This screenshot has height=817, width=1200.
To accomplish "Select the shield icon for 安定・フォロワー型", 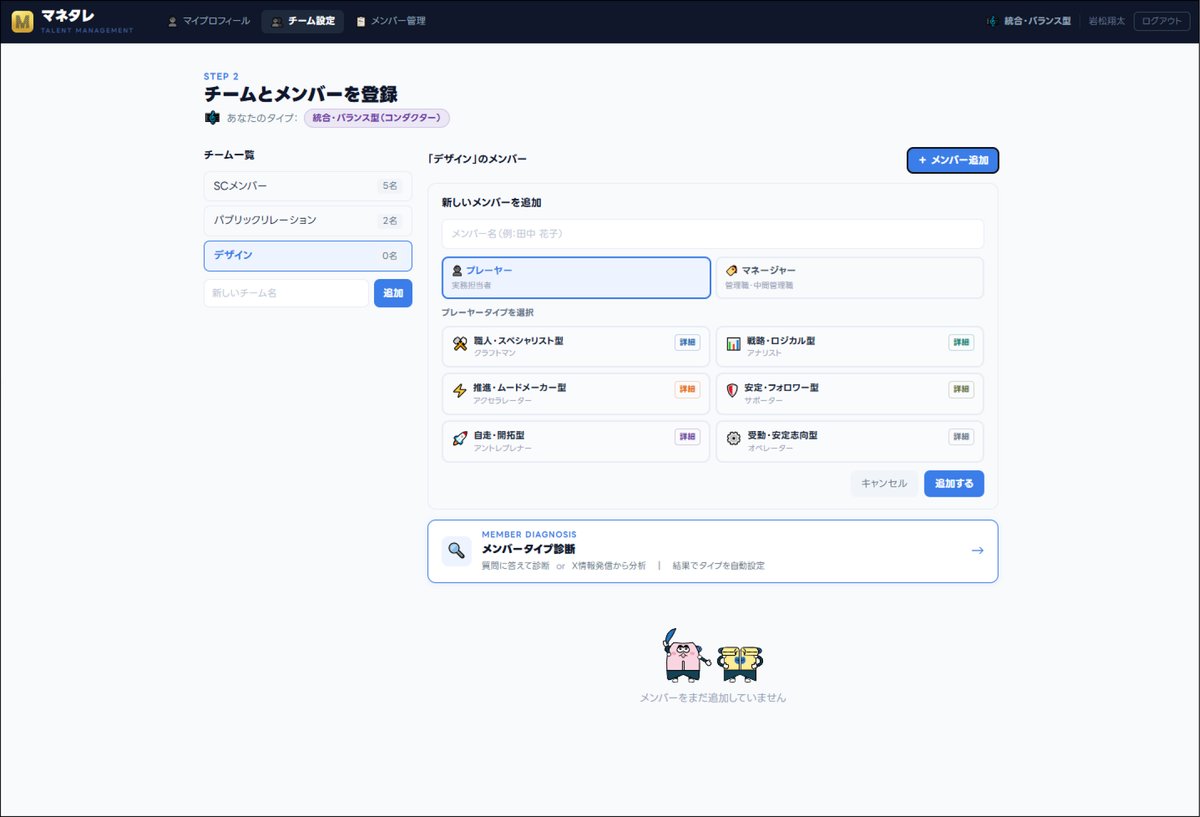I will click(x=733, y=391).
